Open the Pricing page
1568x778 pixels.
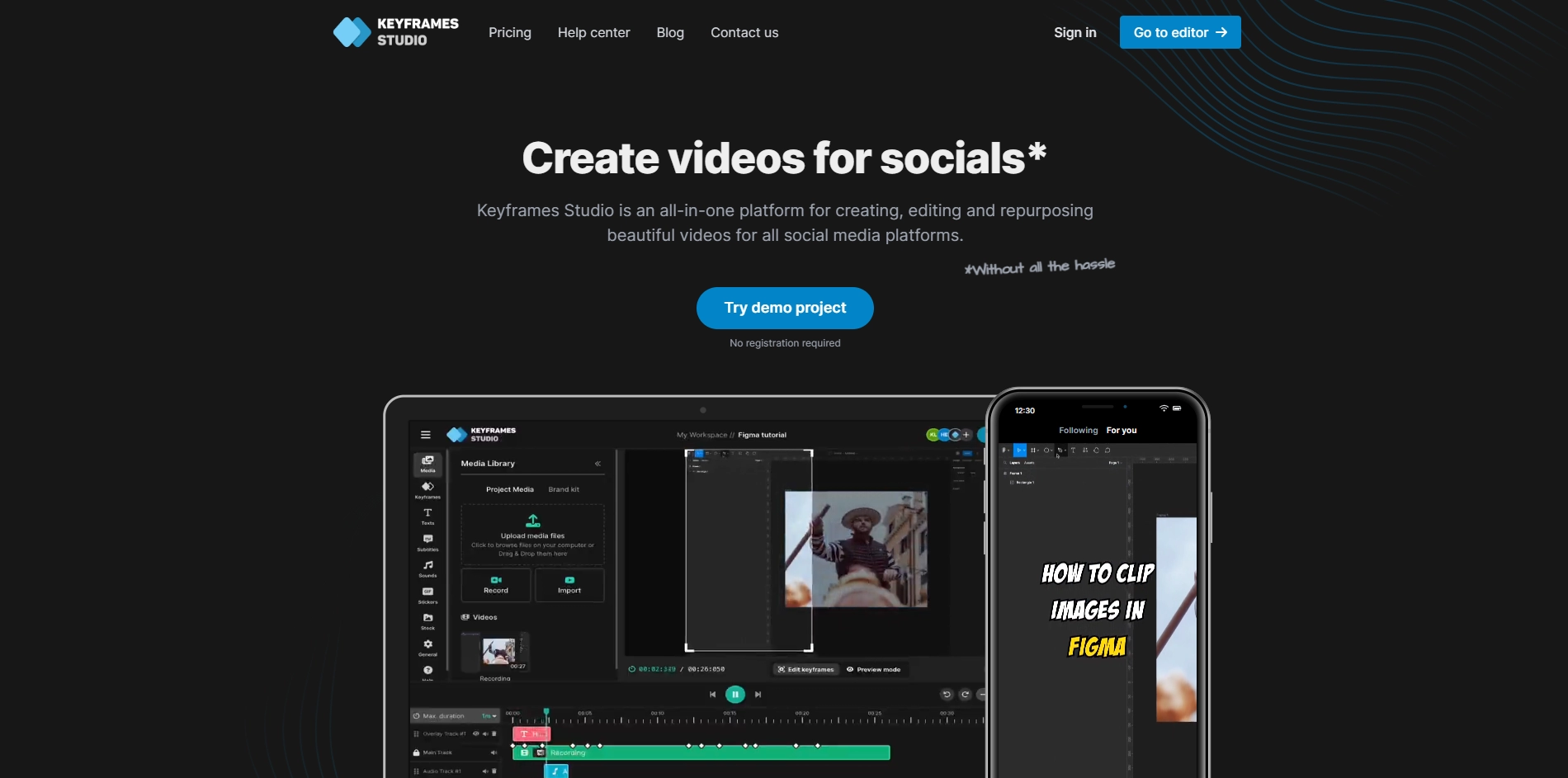[509, 33]
